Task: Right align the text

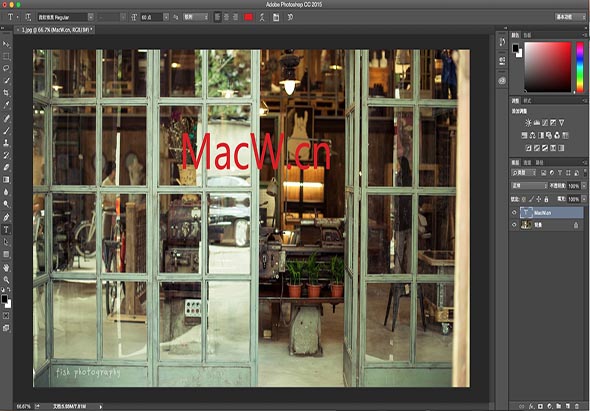Action: point(235,17)
